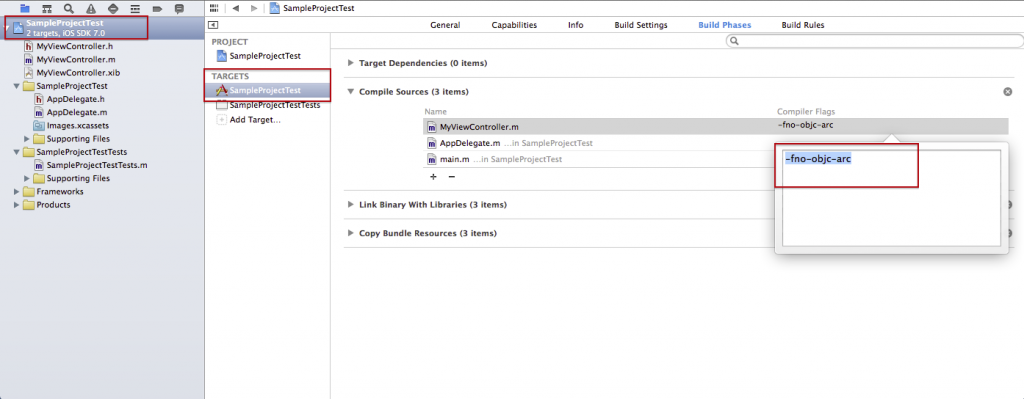The width and height of the screenshot is (1024, 399).
Task: Hide the project and targets list
Action: click(213, 25)
